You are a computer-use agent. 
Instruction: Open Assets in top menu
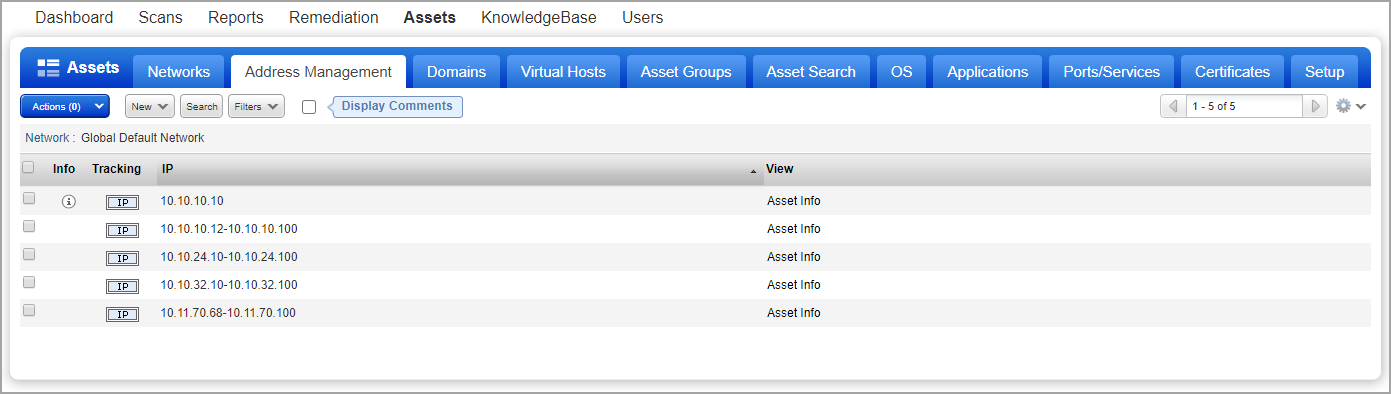pyautogui.click(x=430, y=17)
